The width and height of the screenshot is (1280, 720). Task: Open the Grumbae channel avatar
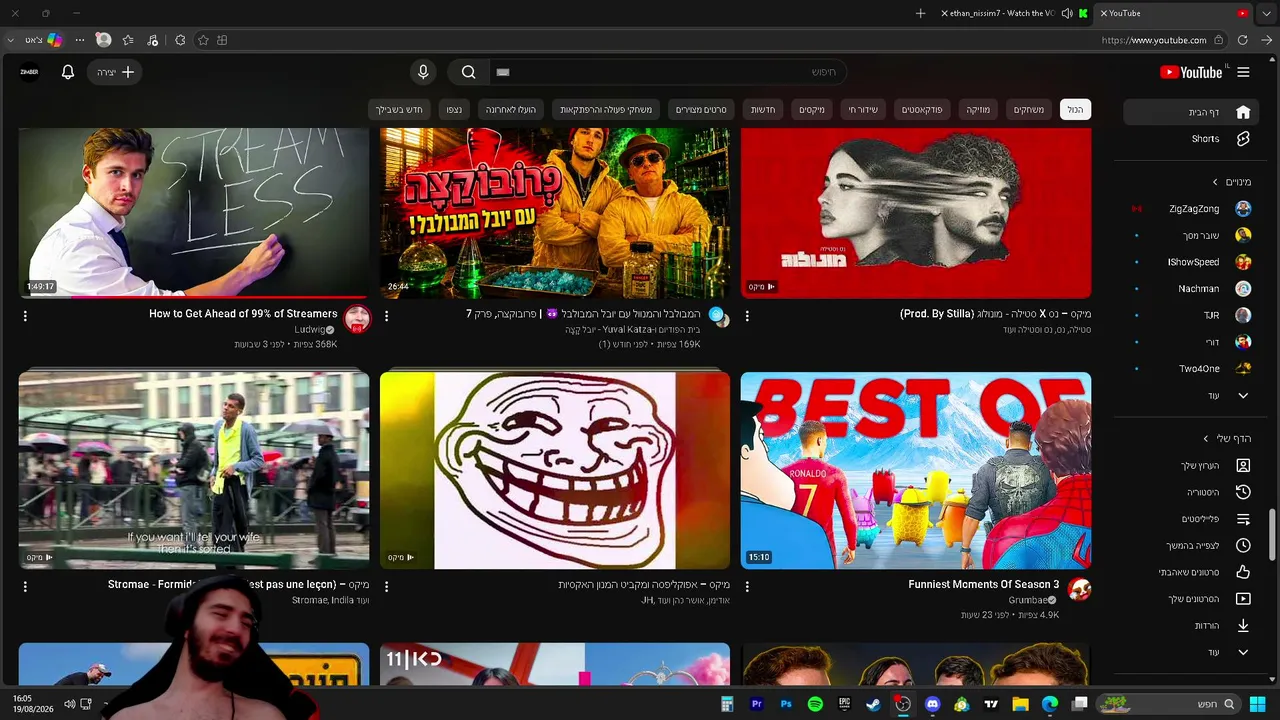coord(1079,589)
